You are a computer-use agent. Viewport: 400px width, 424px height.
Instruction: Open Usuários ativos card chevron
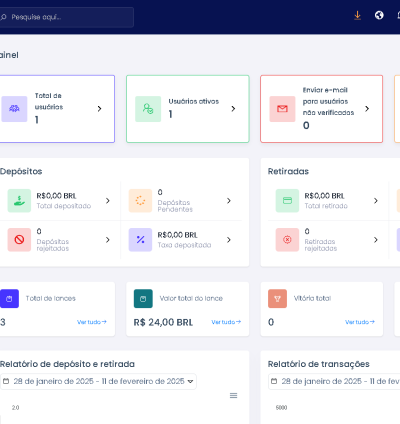click(233, 109)
